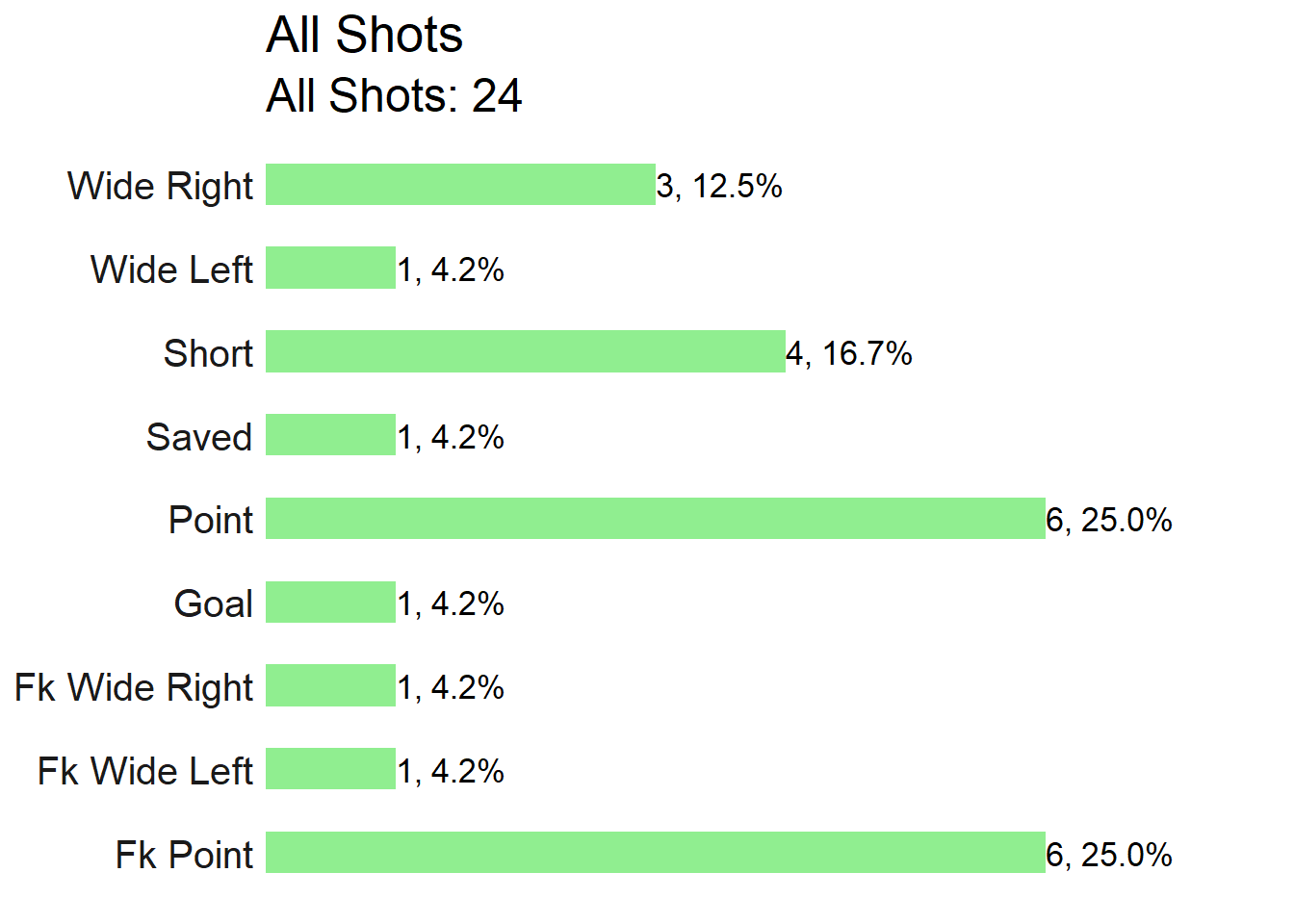Click the 'Goal' axis label

pos(214,604)
